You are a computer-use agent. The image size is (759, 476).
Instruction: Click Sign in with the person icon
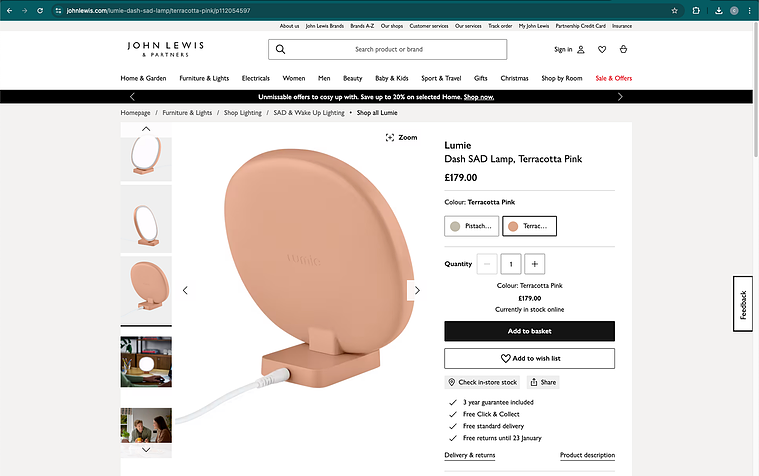point(569,49)
